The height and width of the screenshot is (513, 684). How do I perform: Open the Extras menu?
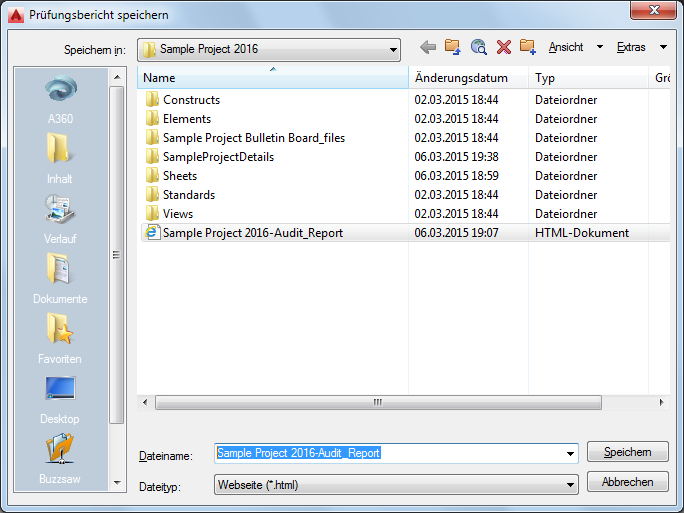click(x=631, y=47)
